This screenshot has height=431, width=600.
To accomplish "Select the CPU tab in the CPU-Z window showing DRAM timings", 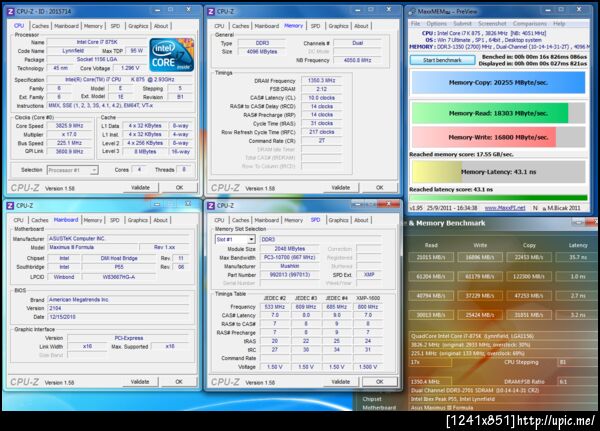I will pyautogui.click(x=219, y=26).
